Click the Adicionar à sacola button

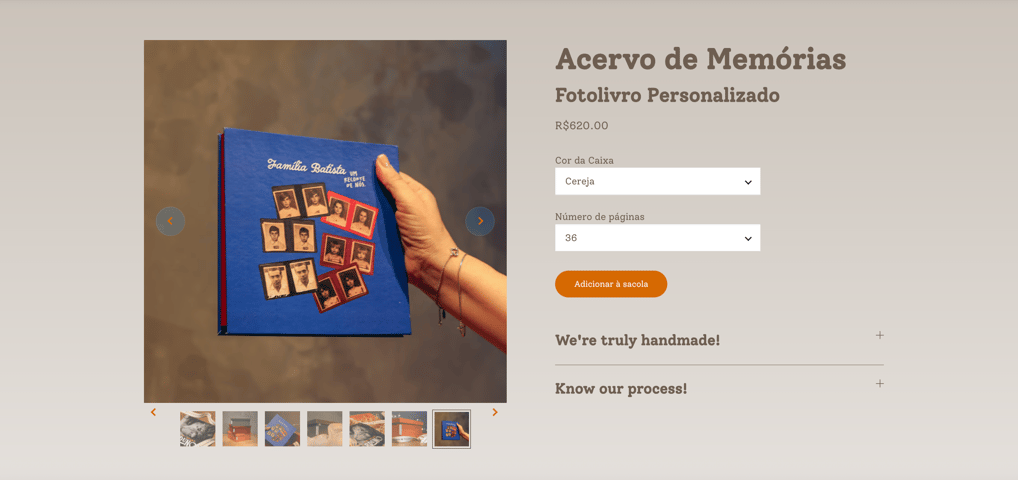611,284
